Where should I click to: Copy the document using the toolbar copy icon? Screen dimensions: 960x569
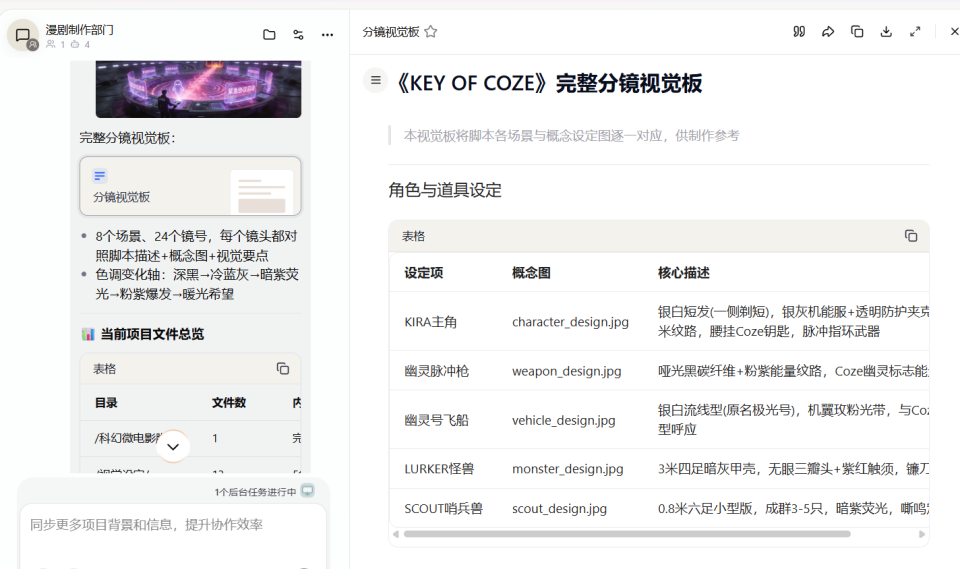[x=857, y=32]
